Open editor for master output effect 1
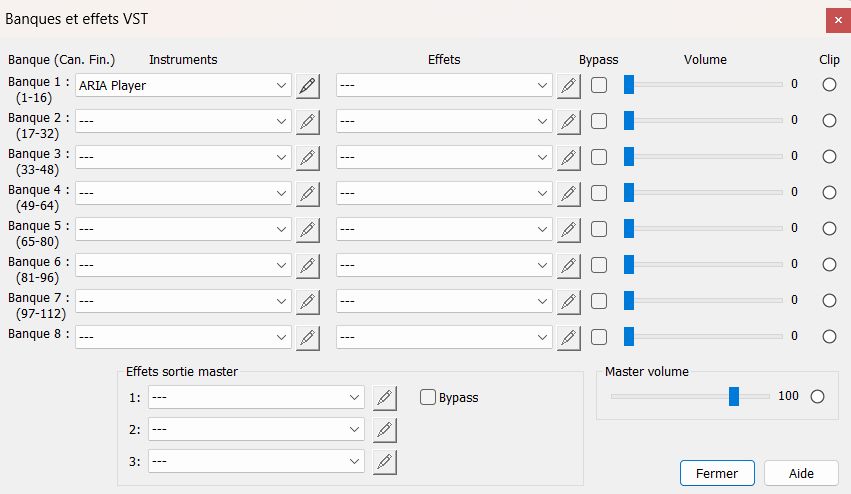This screenshot has height=494, width=851. (x=385, y=398)
